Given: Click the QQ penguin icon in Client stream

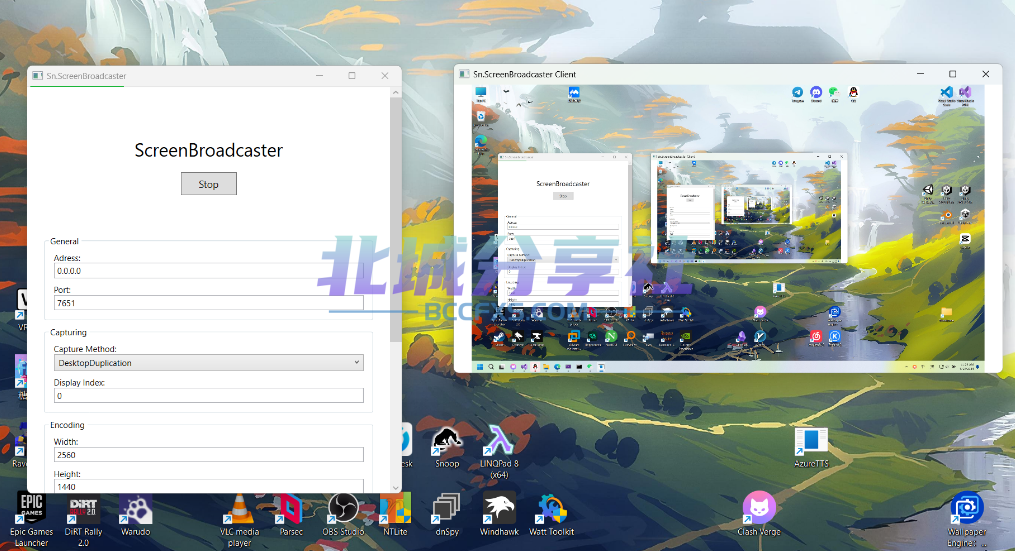Looking at the screenshot, I should point(853,93).
